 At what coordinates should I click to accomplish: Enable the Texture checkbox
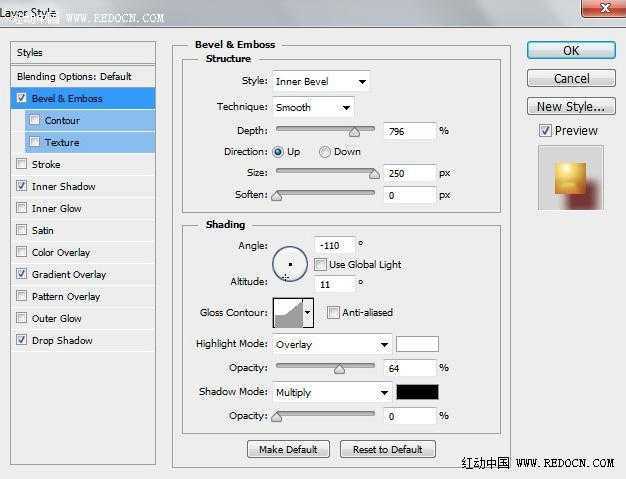pyautogui.click(x=35, y=142)
